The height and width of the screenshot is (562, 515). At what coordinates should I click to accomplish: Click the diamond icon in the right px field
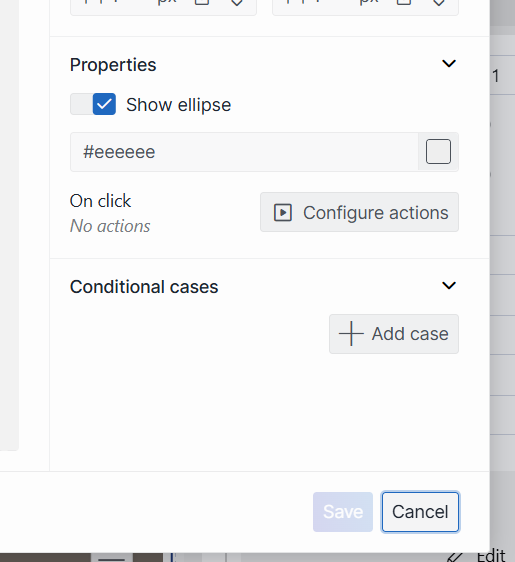(439, 3)
